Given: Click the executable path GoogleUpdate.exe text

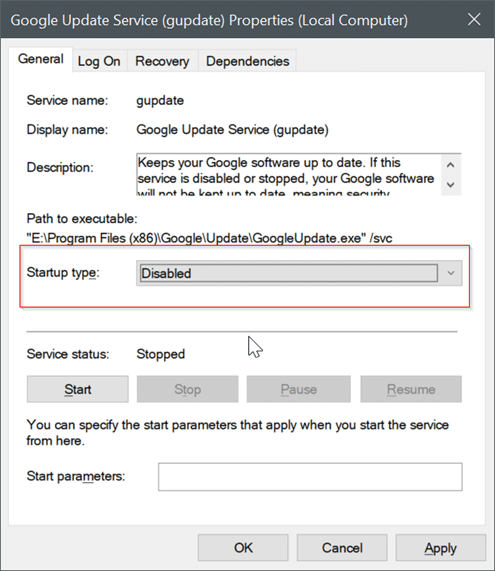Looking at the screenshot, I should click(x=209, y=238).
